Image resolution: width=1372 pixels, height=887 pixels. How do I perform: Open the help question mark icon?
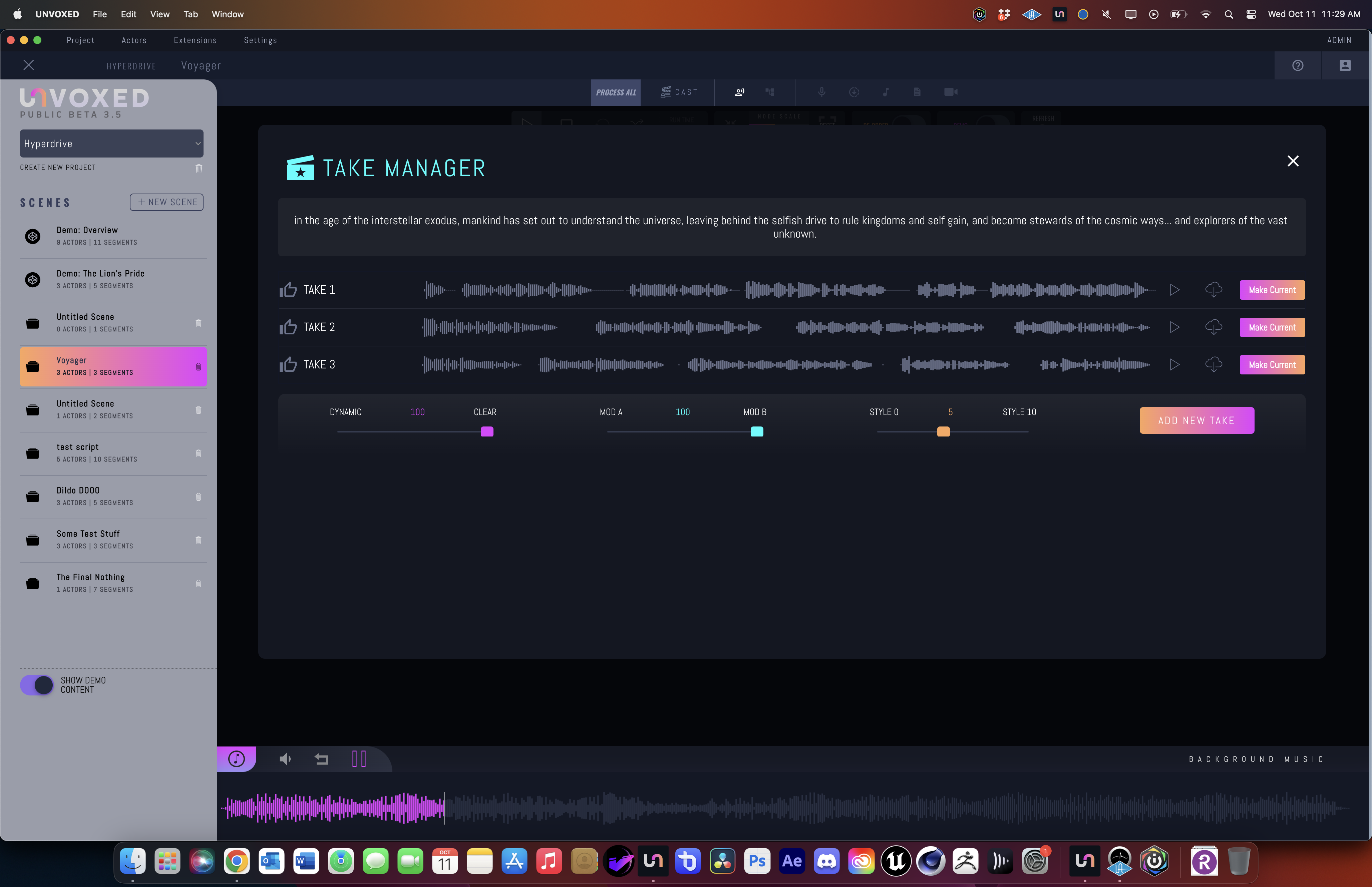[1297, 66]
